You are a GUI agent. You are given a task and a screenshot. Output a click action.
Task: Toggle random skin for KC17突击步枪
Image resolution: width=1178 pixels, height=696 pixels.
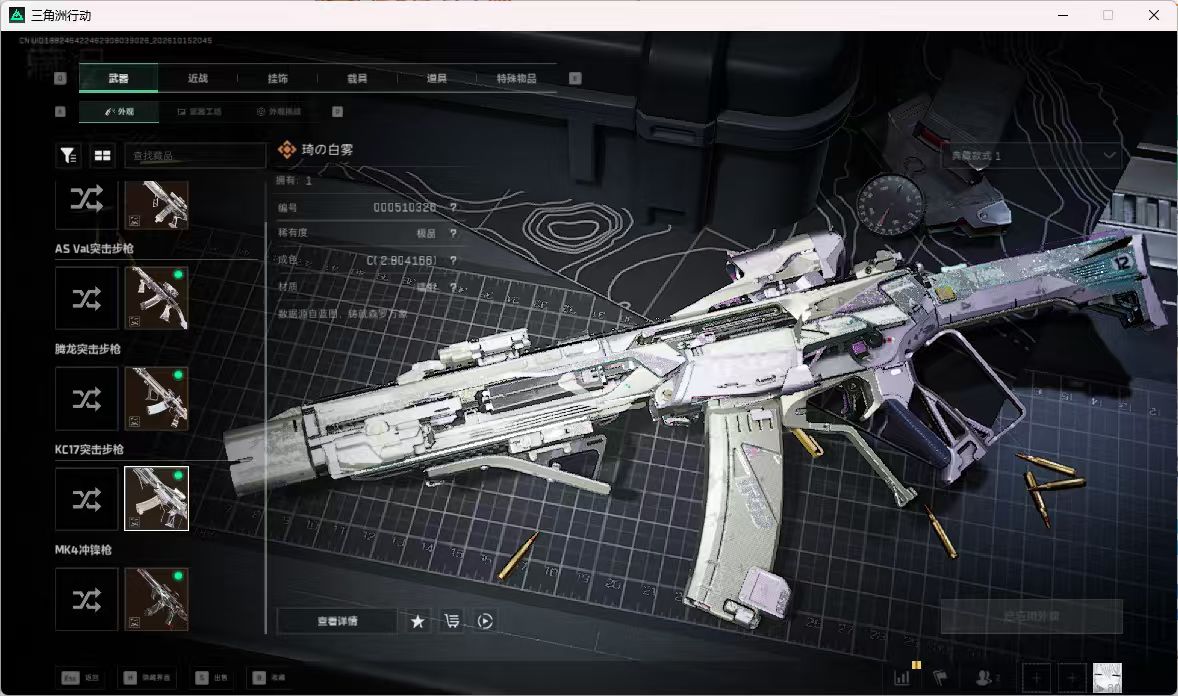[x=86, y=499]
